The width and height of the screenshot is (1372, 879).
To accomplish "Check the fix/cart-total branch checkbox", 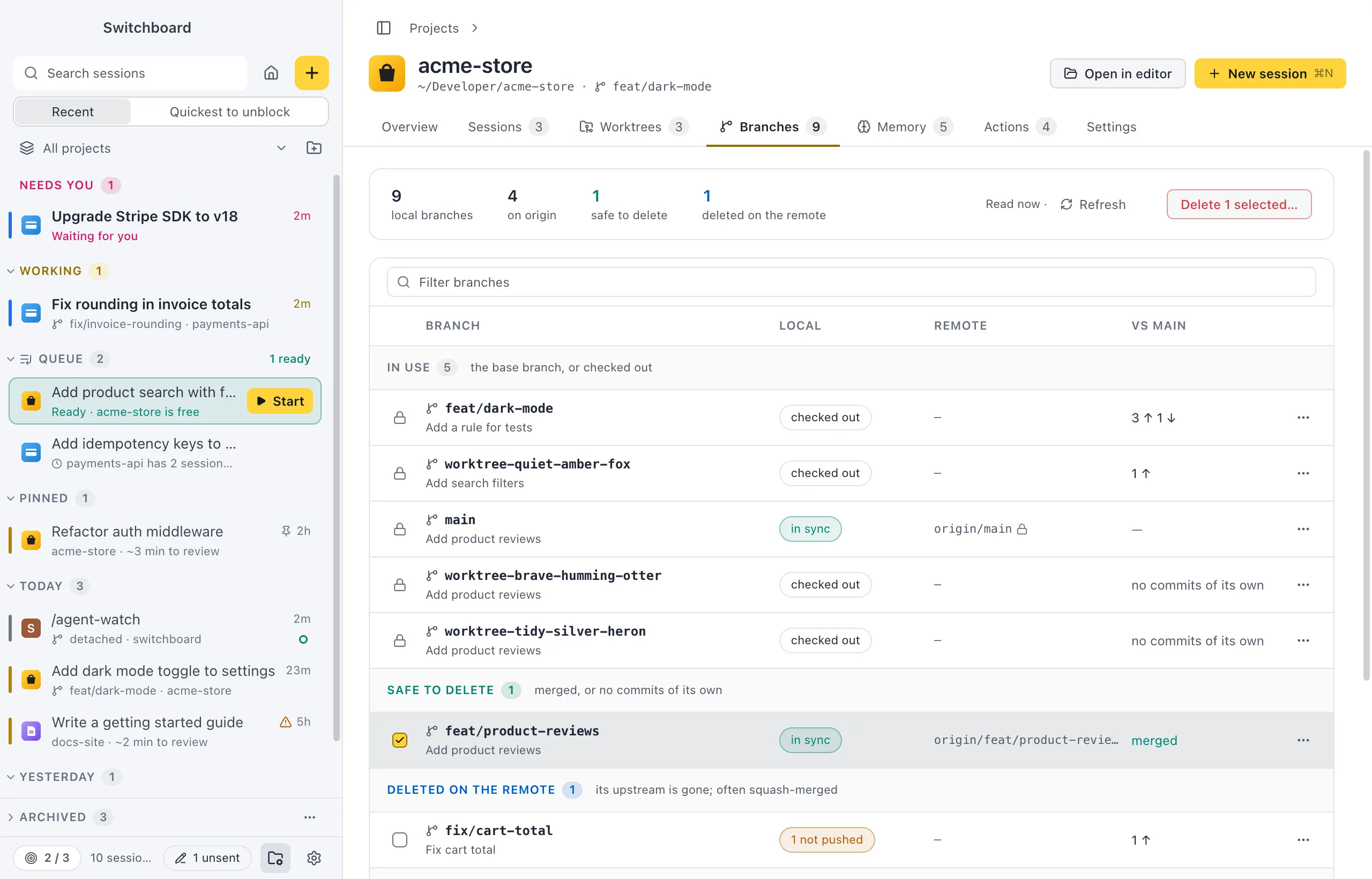I will (x=400, y=840).
